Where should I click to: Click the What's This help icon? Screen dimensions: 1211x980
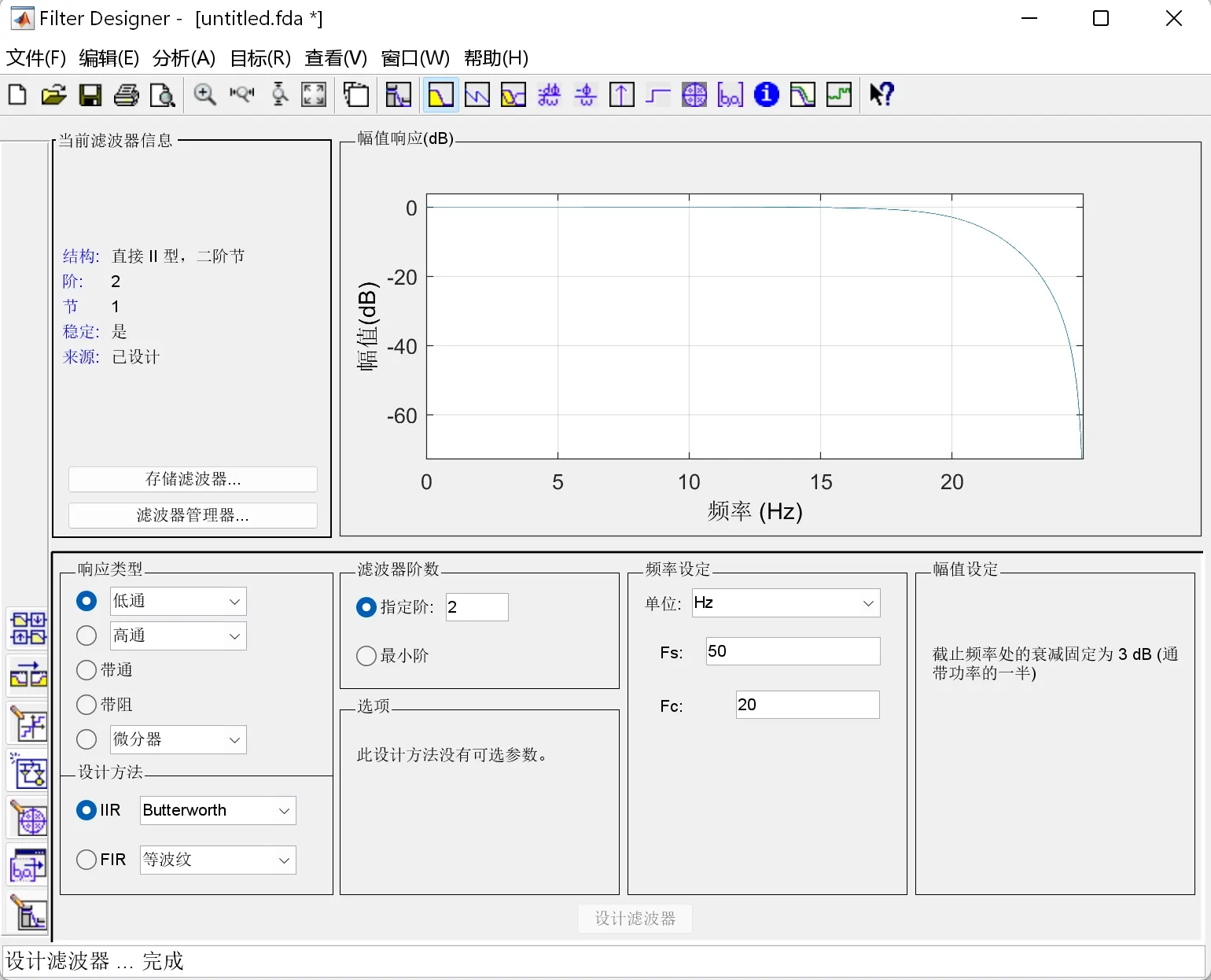882,95
